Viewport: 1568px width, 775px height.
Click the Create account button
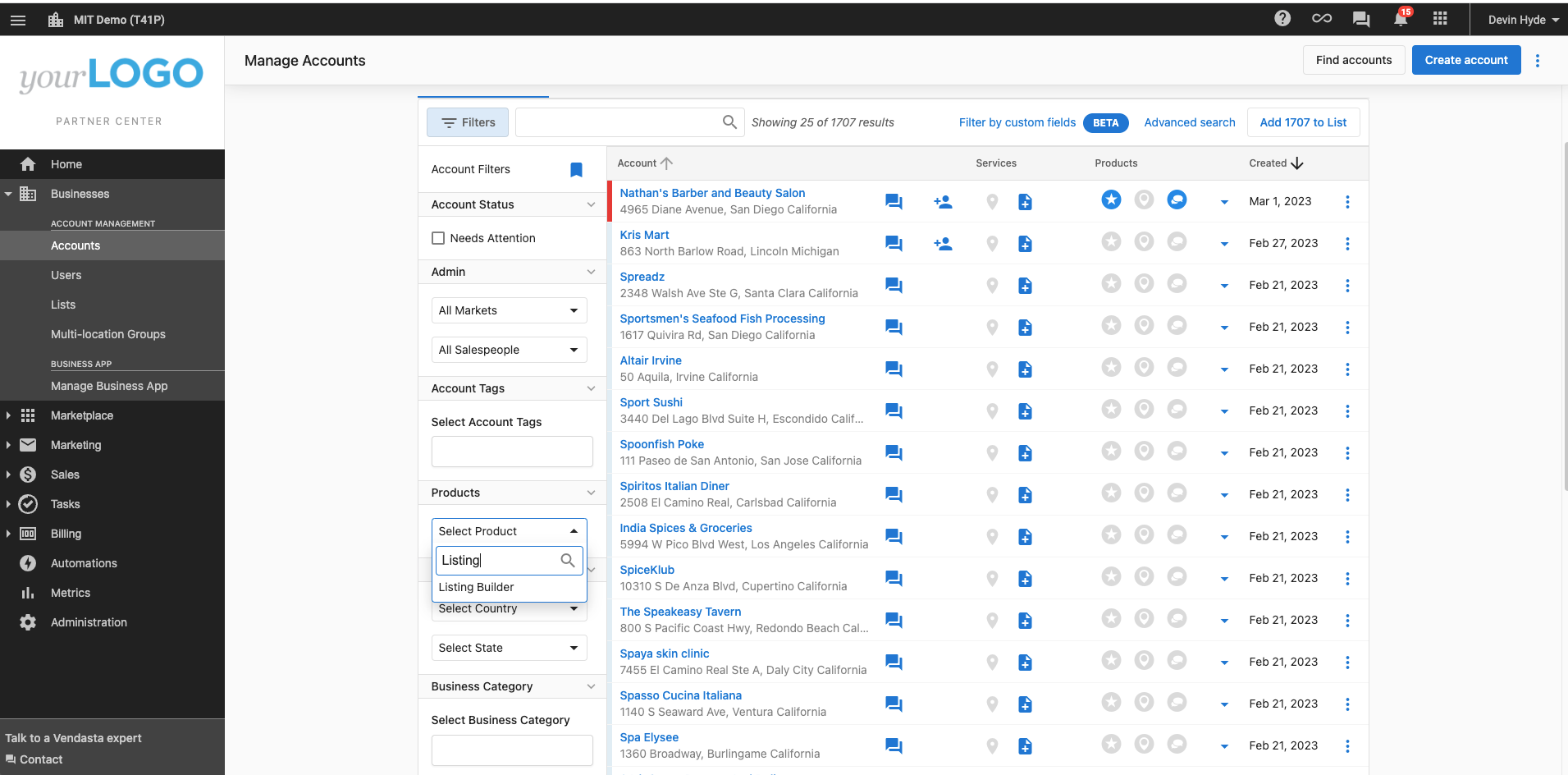(1466, 60)
